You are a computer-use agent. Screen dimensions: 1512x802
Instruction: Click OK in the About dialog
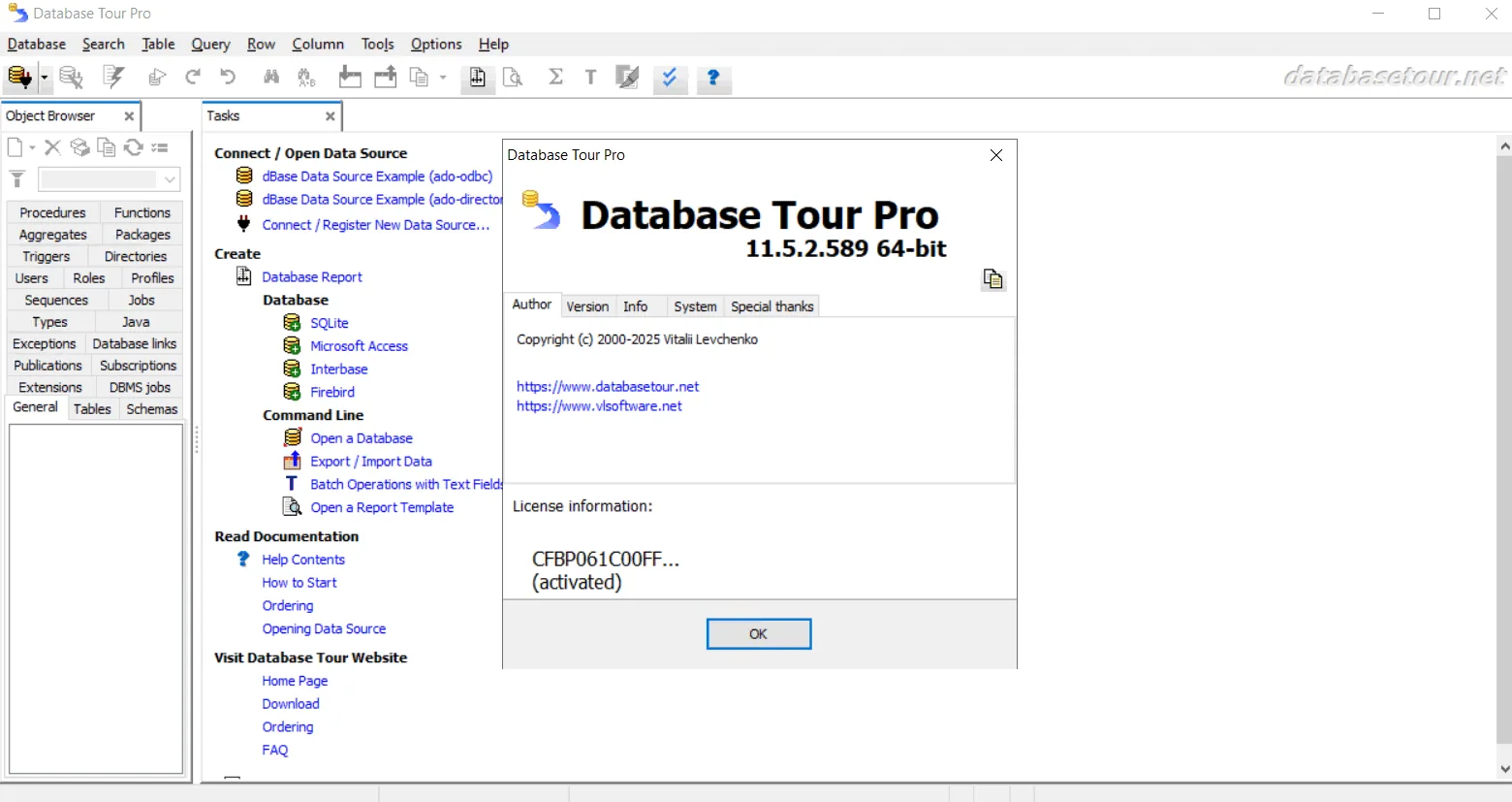point(759,634)
